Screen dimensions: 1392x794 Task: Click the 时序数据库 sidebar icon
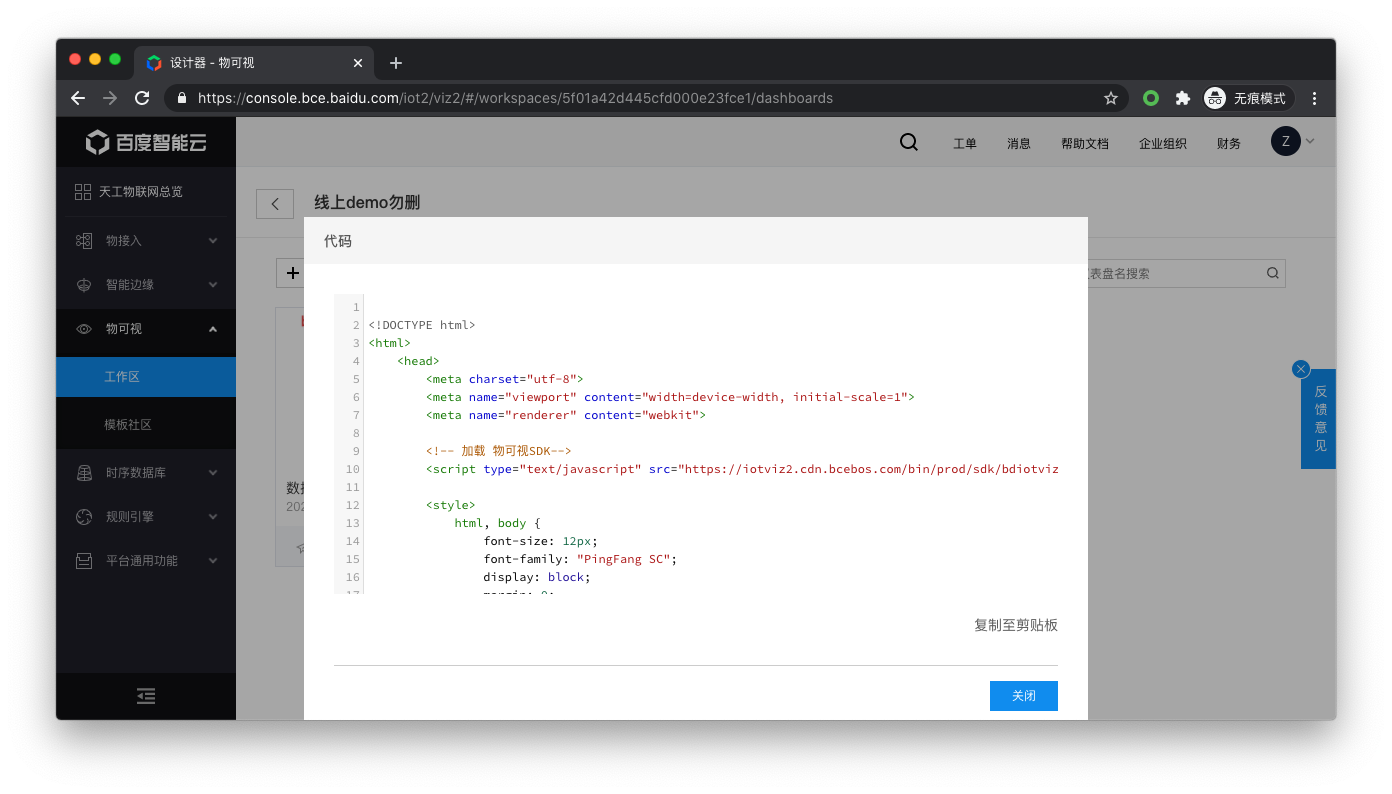point(84,473)
